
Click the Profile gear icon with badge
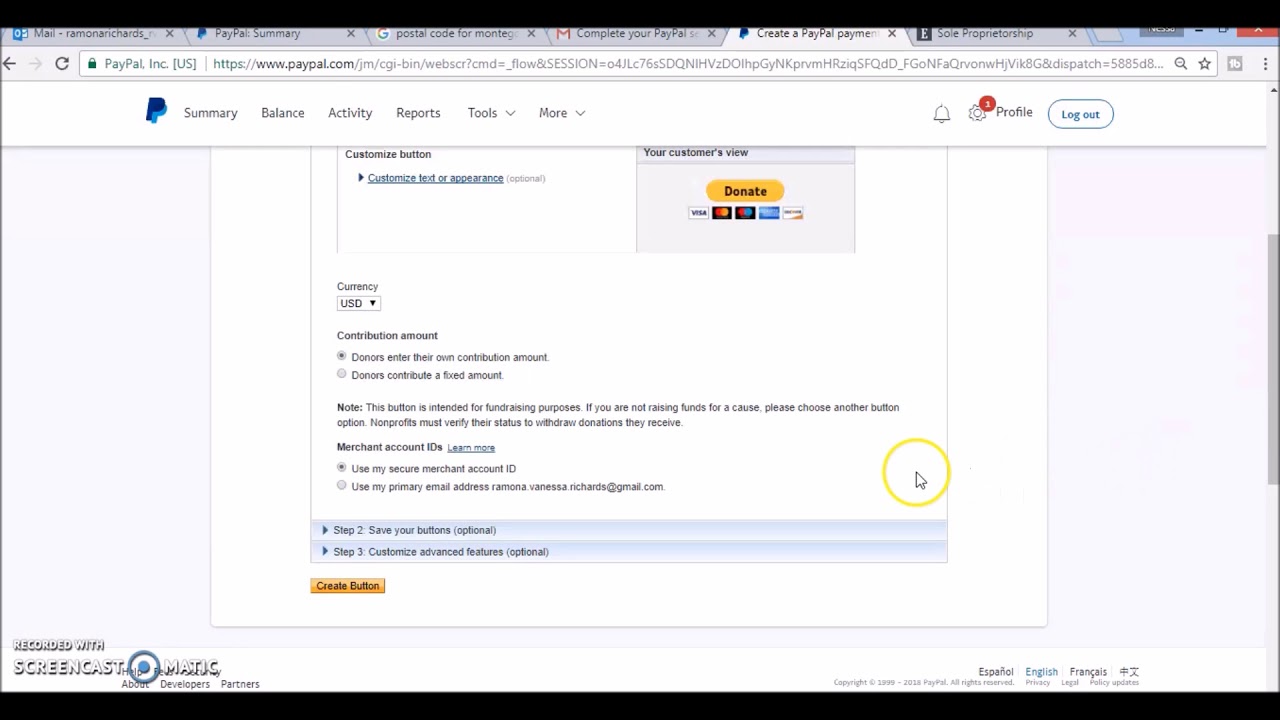coord(978,113)
